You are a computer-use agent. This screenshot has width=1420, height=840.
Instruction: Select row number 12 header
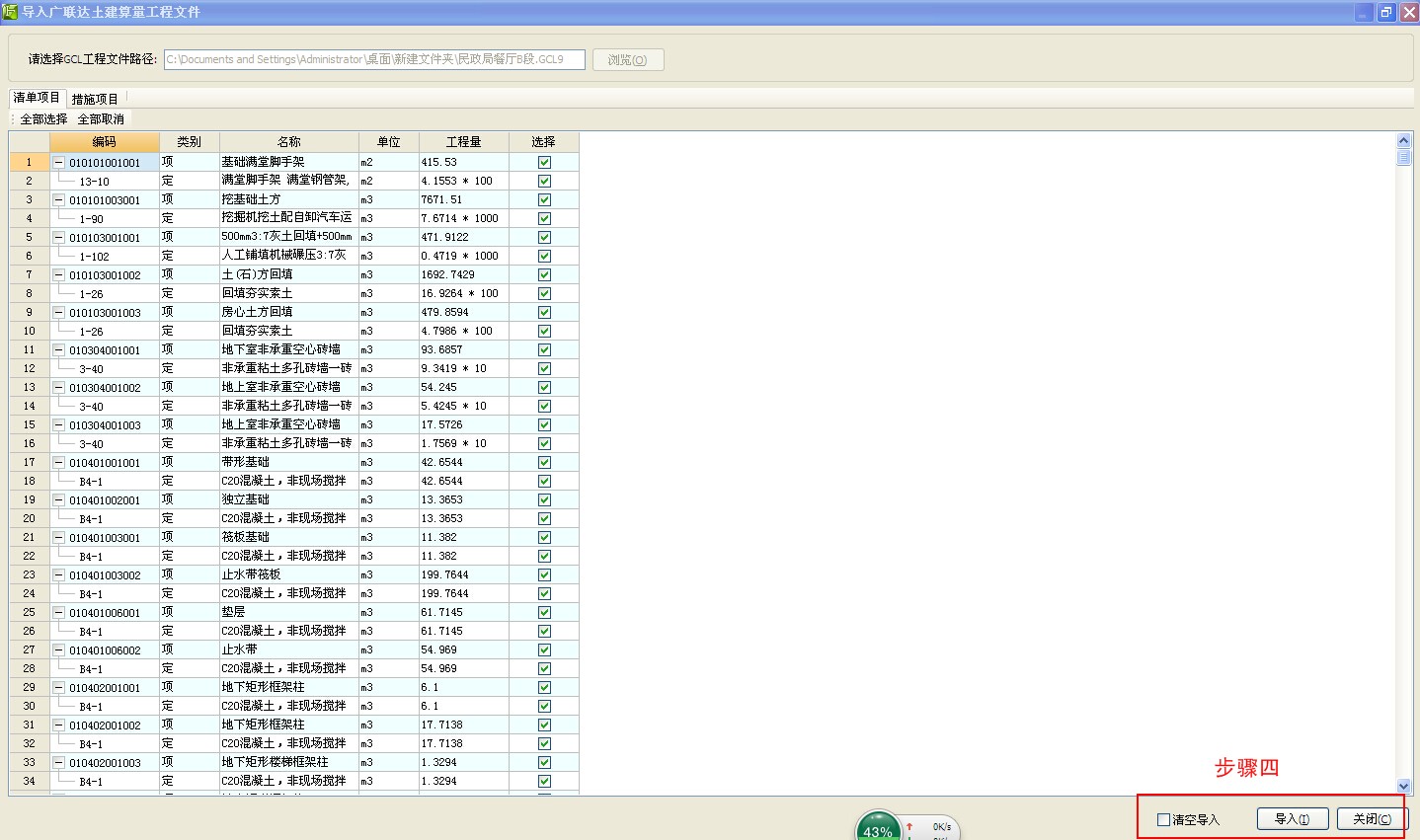[x=29, y=368]
